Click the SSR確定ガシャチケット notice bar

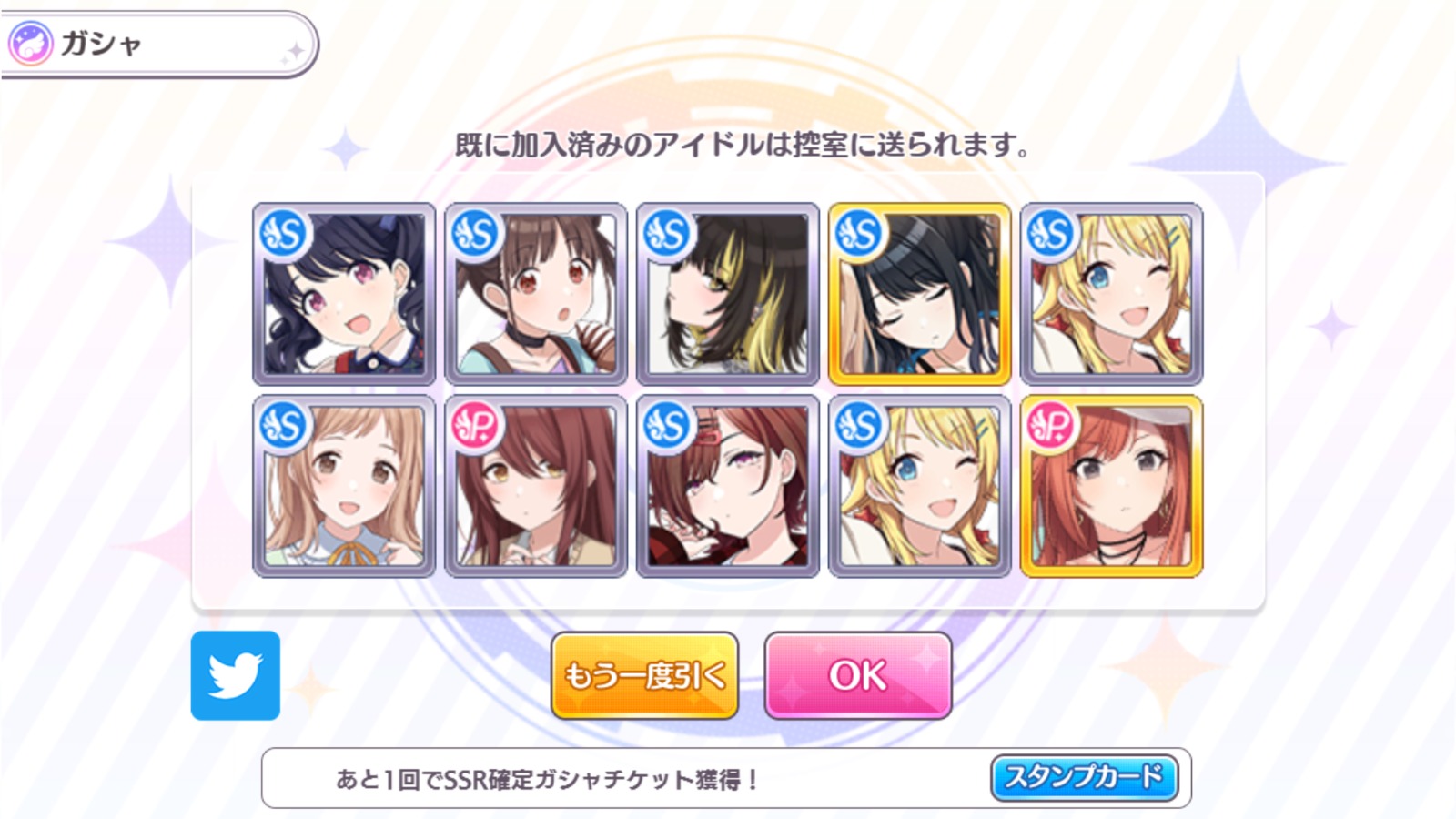pyautogui.click(x=726, y=778)
